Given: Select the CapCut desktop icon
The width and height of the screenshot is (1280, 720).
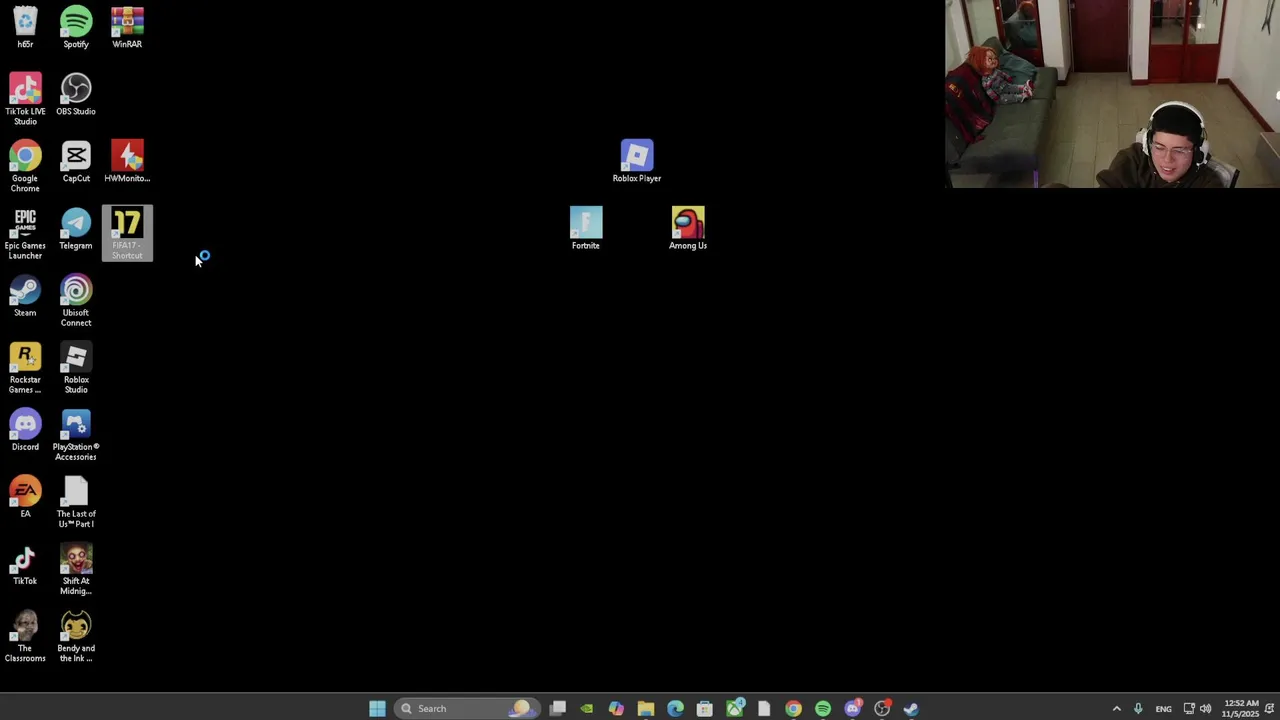Looking at the screenshot, I should click(76, 162).
